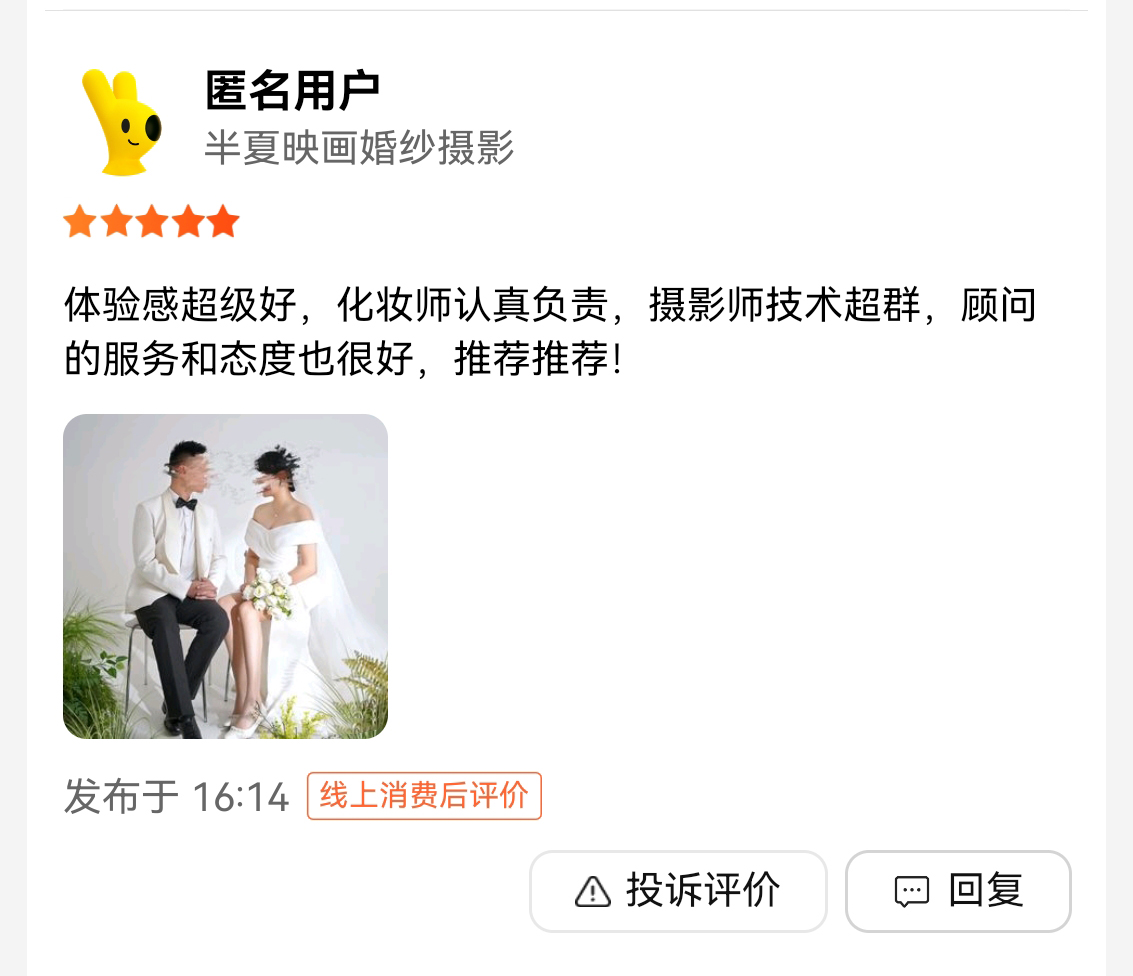Click the 发布于 16:14 timestamp
This screenshot has height=976, width=1133.
click(176, 797)
